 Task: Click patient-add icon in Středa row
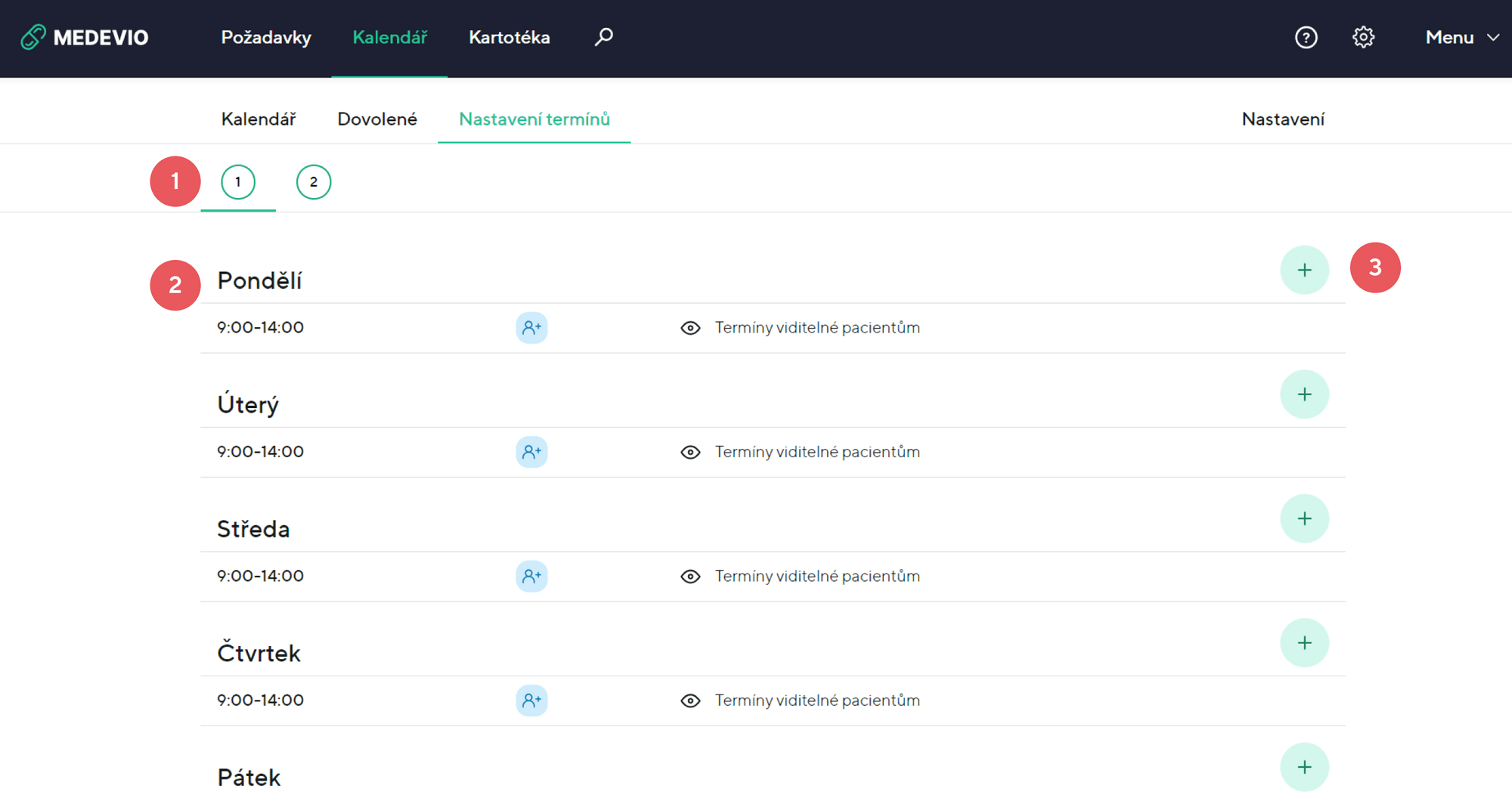(531, 577)
